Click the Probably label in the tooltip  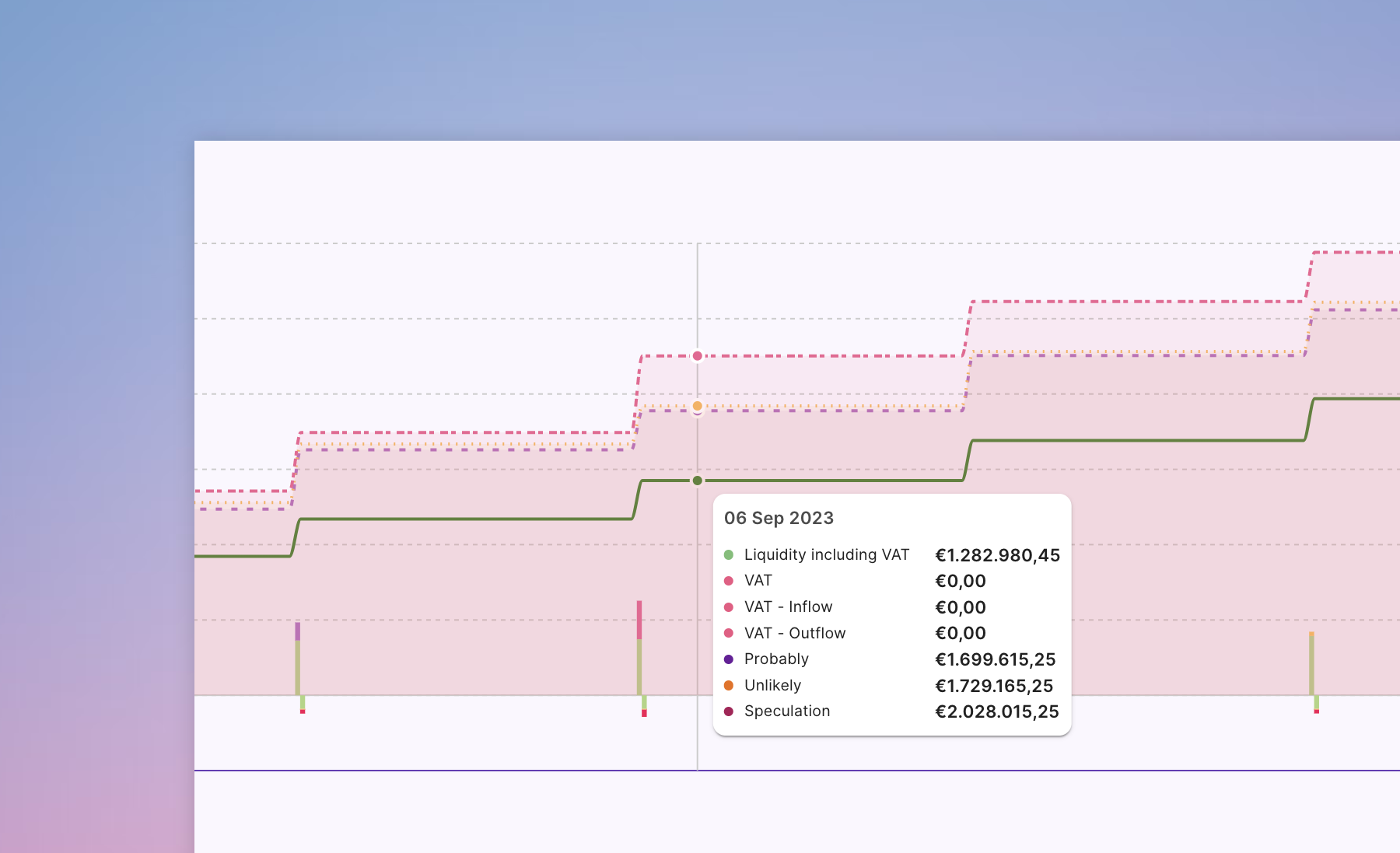click(x=776, y=659)
